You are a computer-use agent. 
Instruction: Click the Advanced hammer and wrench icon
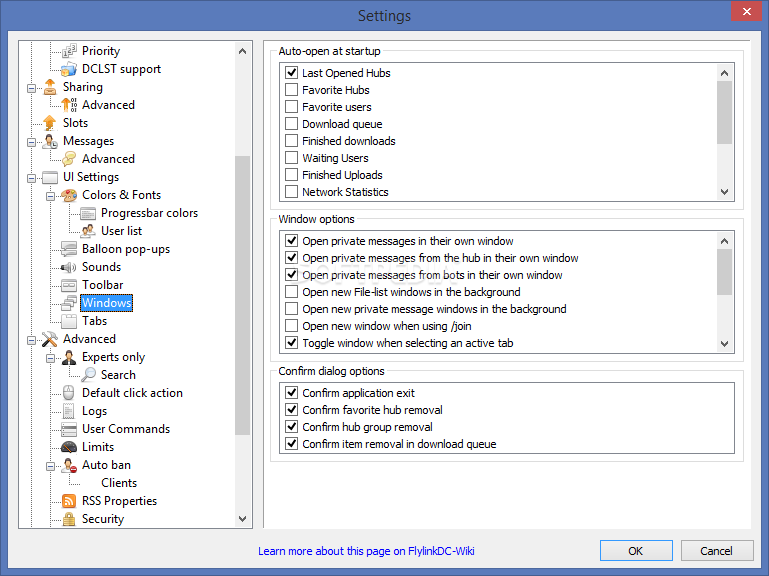coord(50,339)
